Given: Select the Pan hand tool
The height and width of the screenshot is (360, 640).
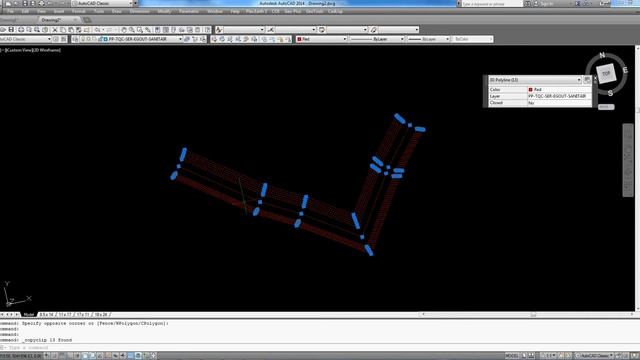Looking at the screenshot, I should coord(124,30).
